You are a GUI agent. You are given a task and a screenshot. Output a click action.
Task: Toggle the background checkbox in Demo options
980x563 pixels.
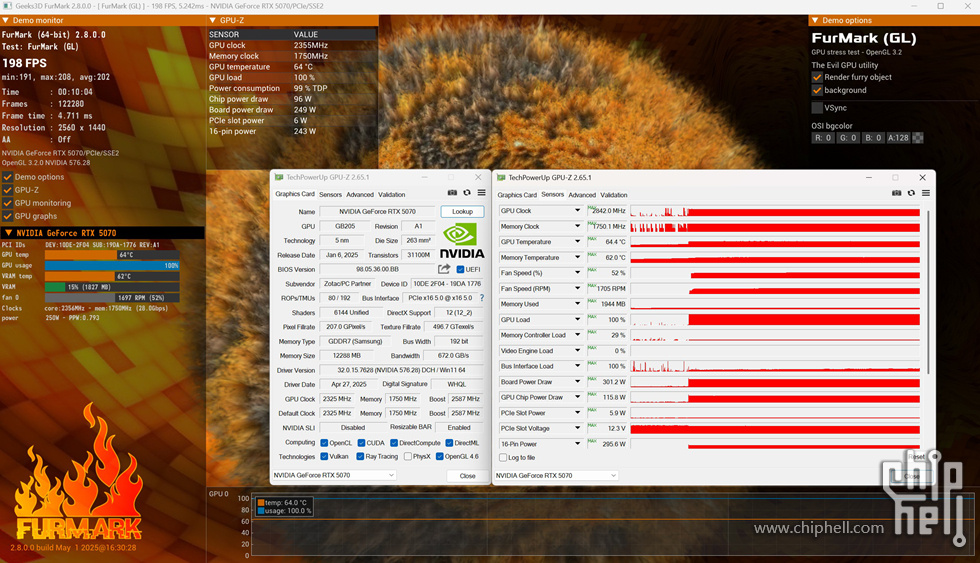coord(817,90)
